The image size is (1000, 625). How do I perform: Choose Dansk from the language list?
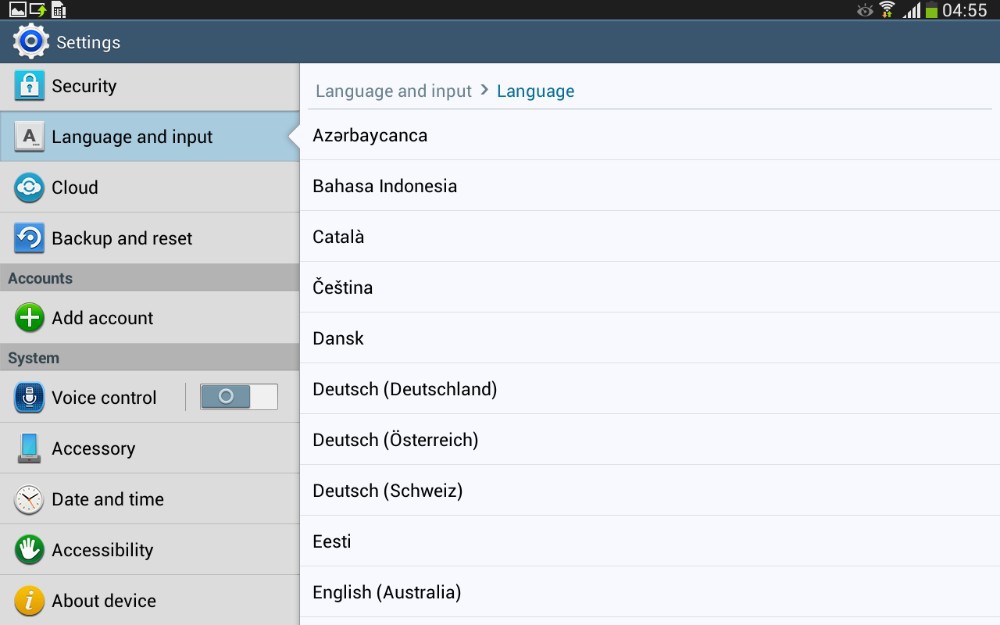338,338
